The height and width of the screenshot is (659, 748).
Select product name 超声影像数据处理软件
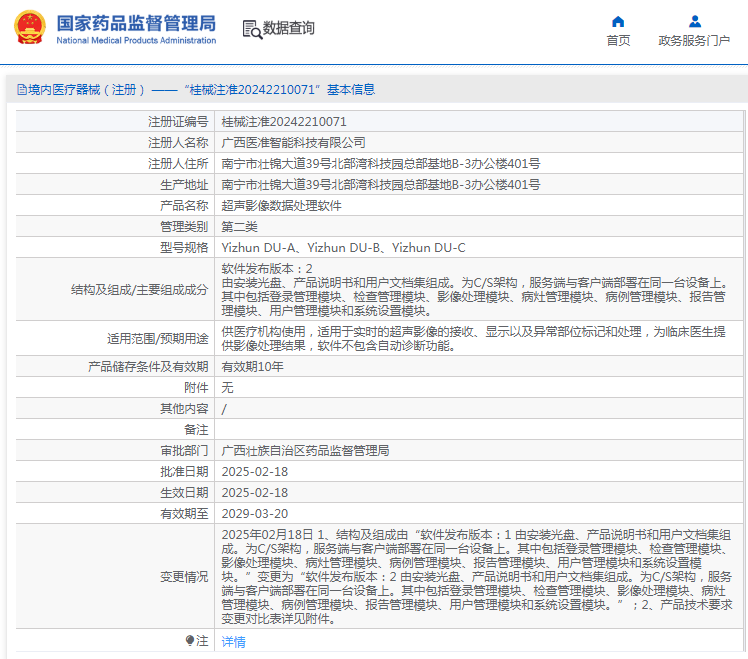281,206
